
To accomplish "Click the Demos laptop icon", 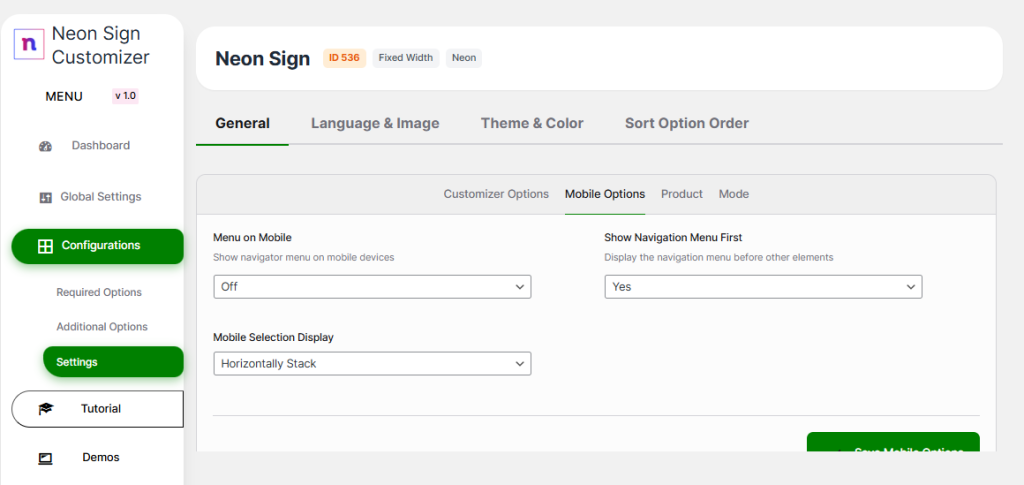I will 45,458.
